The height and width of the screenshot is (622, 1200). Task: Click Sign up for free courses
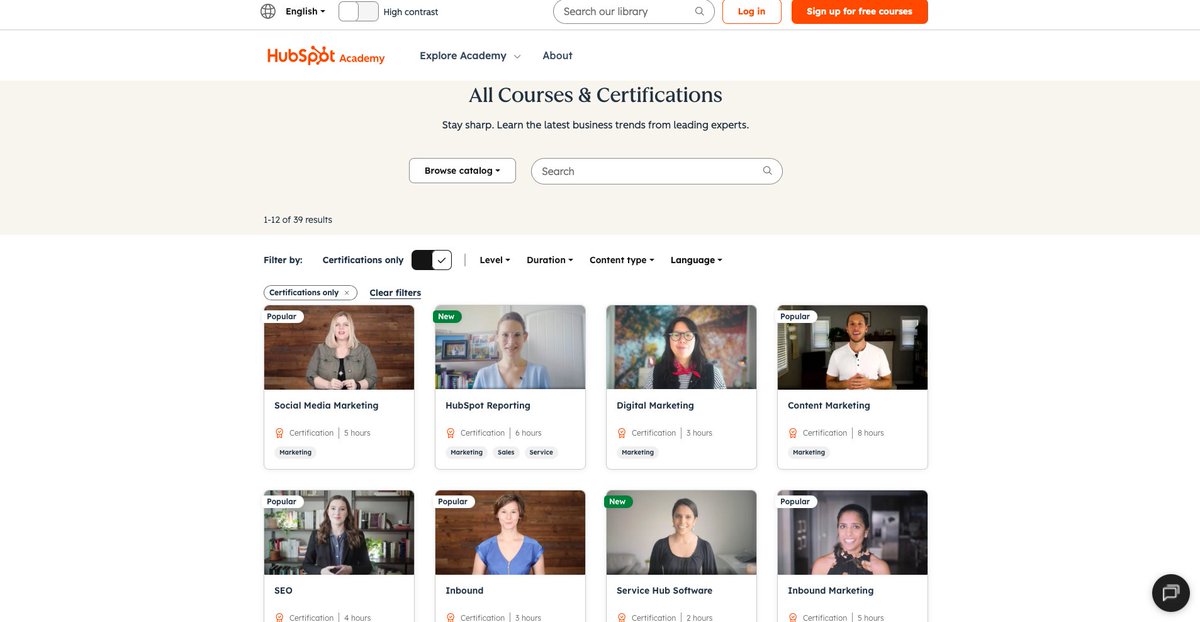(x=859, y=12)
